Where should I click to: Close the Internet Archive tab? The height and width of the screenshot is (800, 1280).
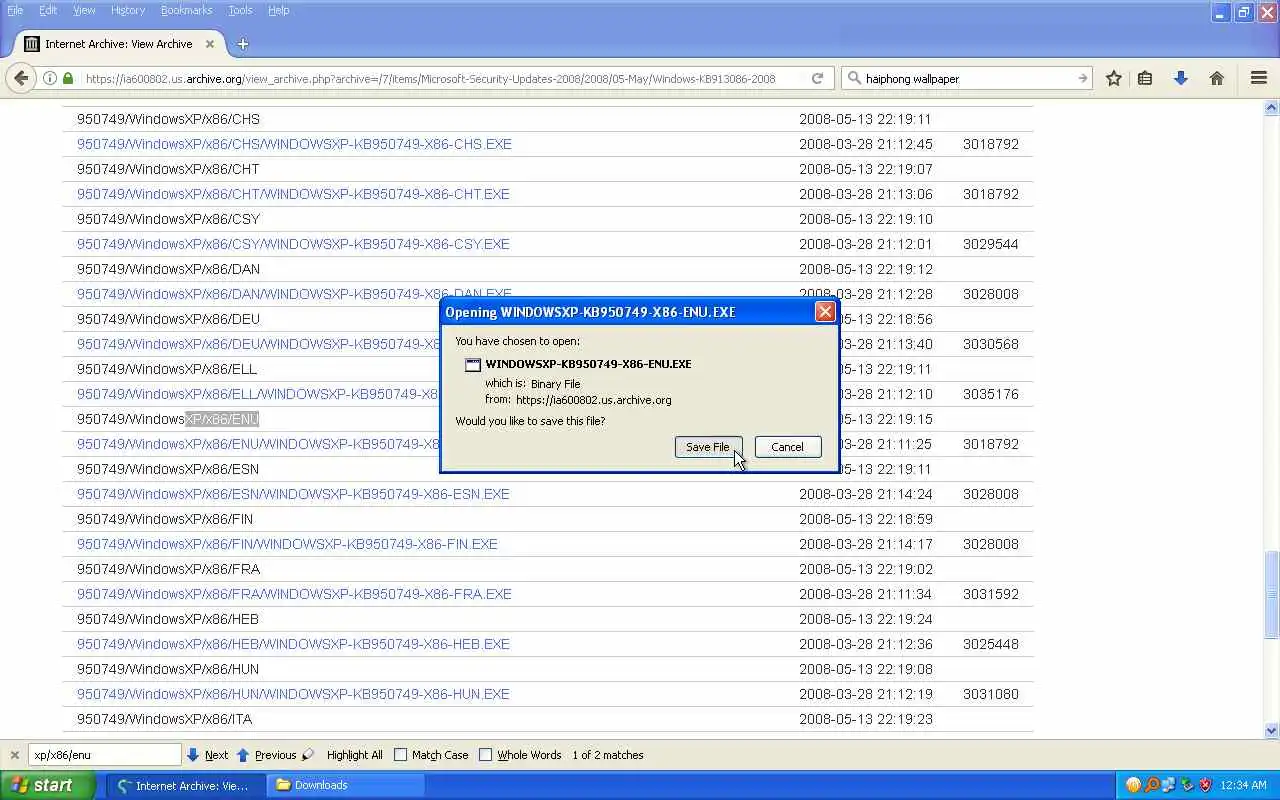(x=210, y=44)
